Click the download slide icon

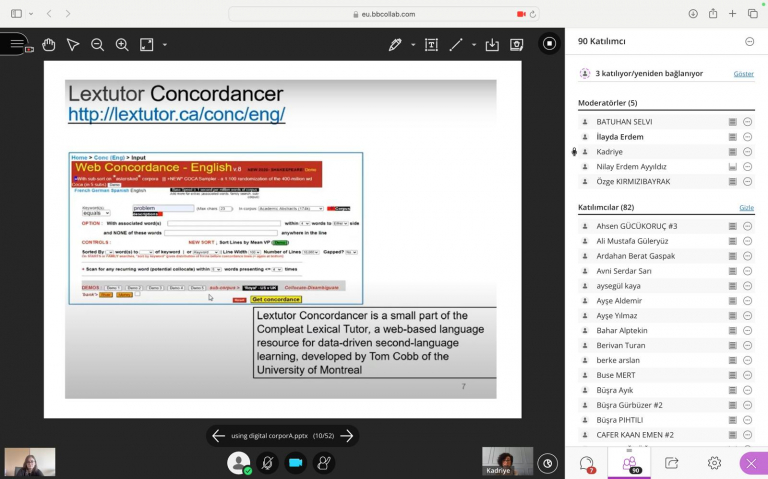492,45
